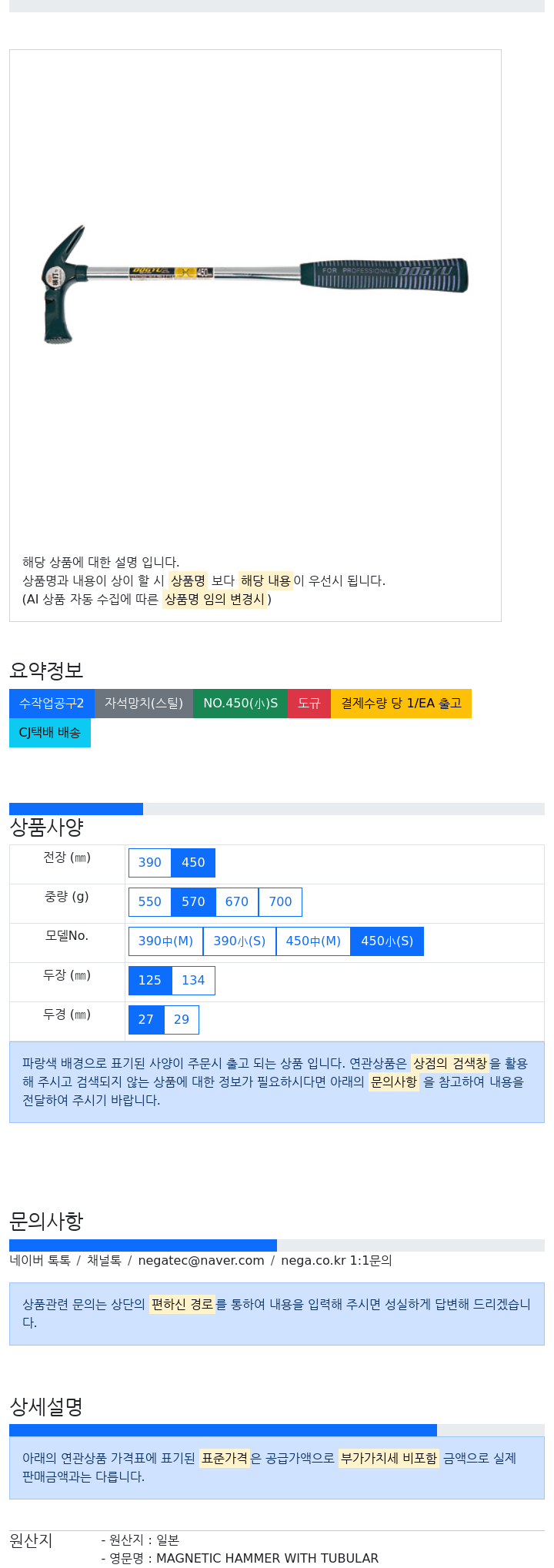Select 450 for 전장 length
554x1568 pixels.
(193, 863)
